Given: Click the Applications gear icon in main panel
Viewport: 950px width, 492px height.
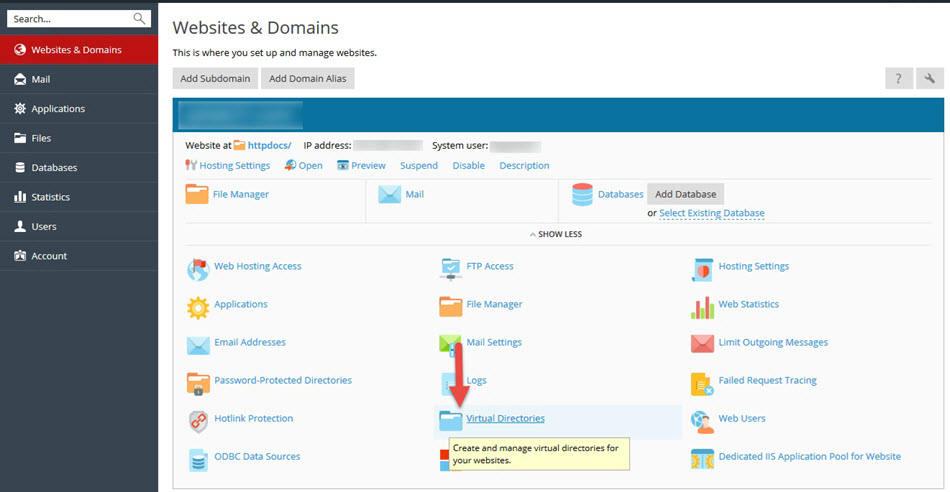Looking at the screenshot, I should click(x=198, y=306).
